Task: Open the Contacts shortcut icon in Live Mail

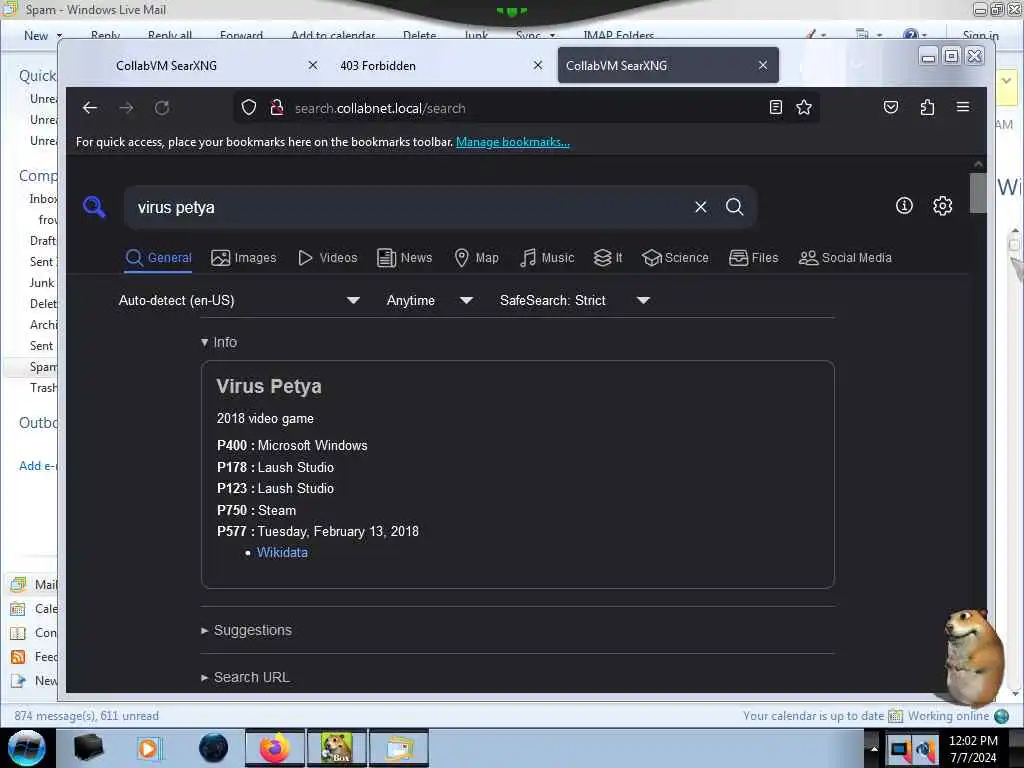Action: [18, 633]
